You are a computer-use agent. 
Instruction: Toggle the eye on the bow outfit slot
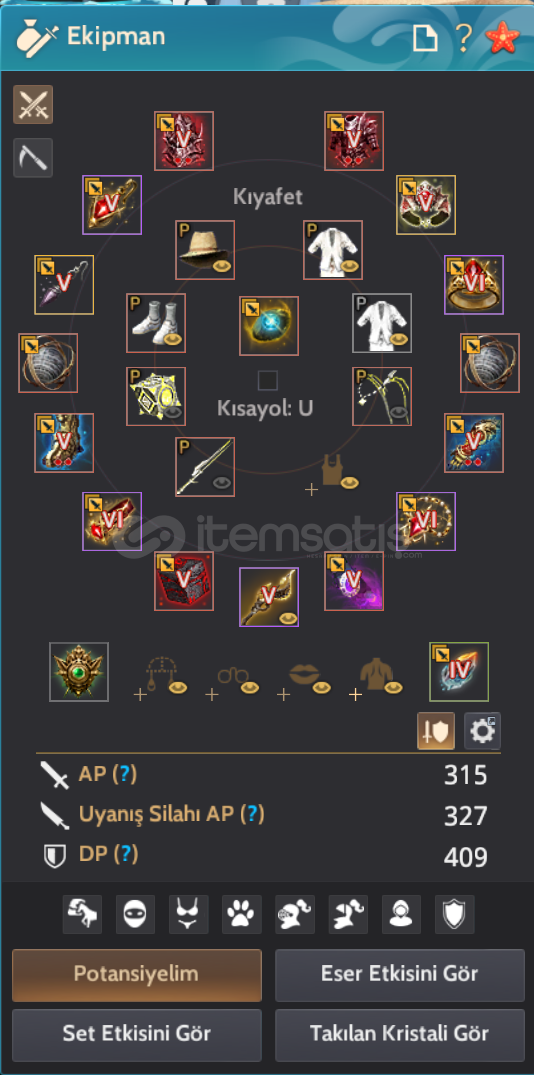[399, 413]
